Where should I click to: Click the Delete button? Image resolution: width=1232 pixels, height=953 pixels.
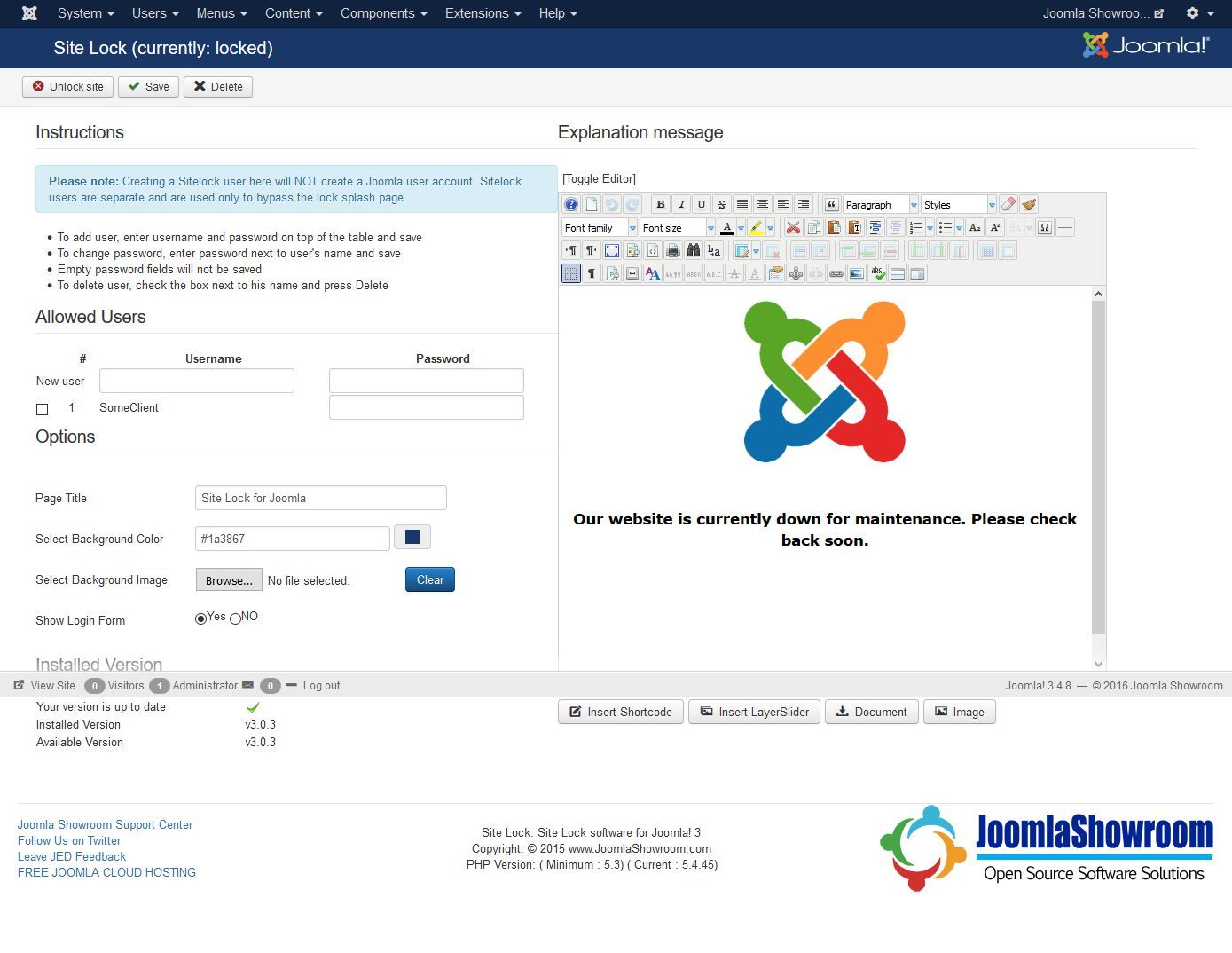point(218,86)
